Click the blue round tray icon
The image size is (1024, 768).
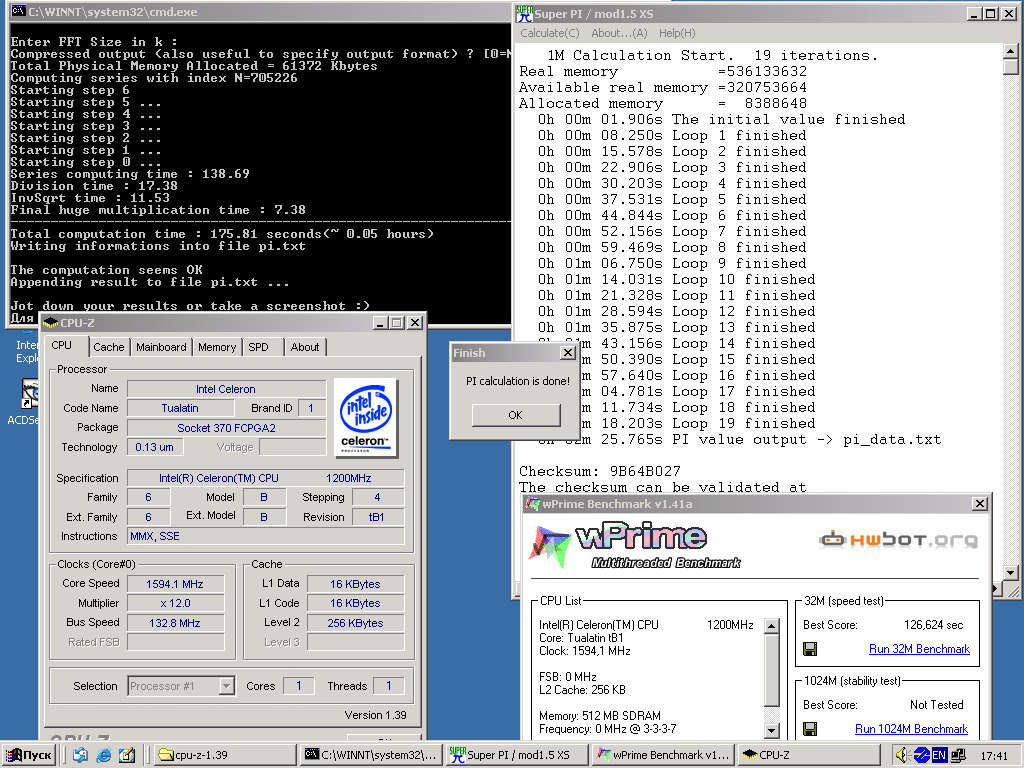921,756
